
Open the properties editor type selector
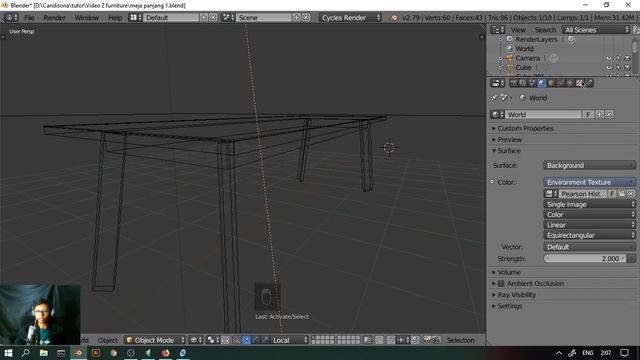[x=498, y=83]
